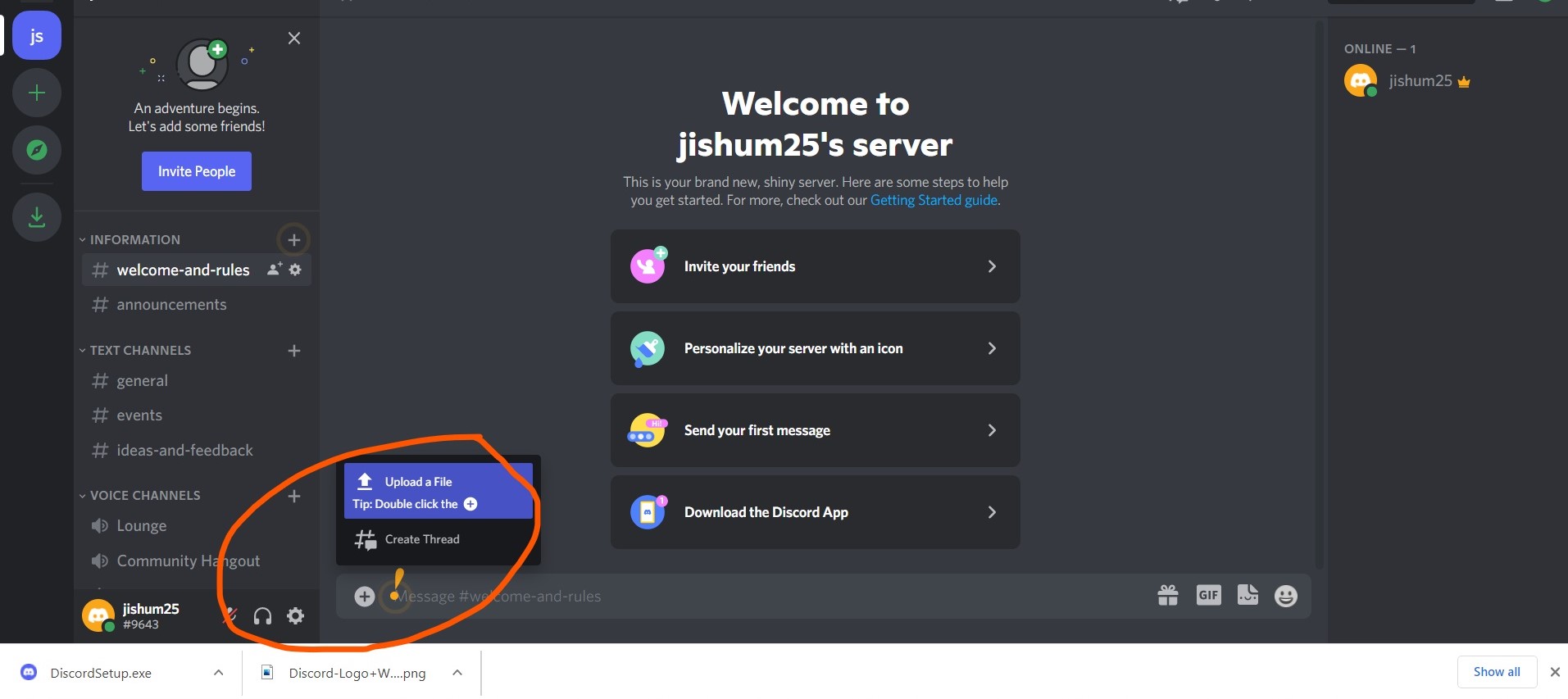This screenshot has height=699, width=1568.
Task: Open the GIF picker
Action: coord(1209,595)
